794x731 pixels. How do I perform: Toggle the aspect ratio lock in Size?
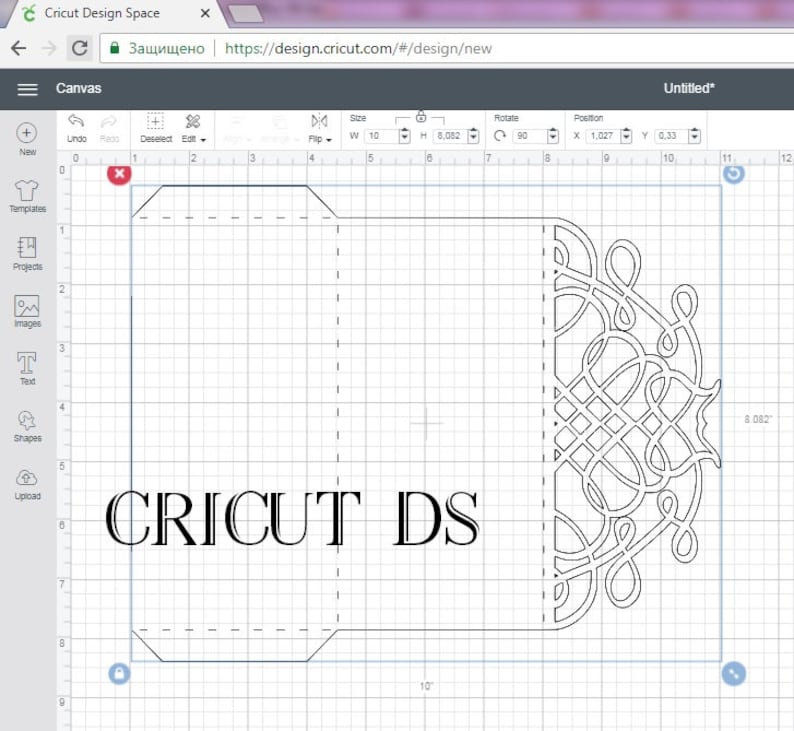421,117
